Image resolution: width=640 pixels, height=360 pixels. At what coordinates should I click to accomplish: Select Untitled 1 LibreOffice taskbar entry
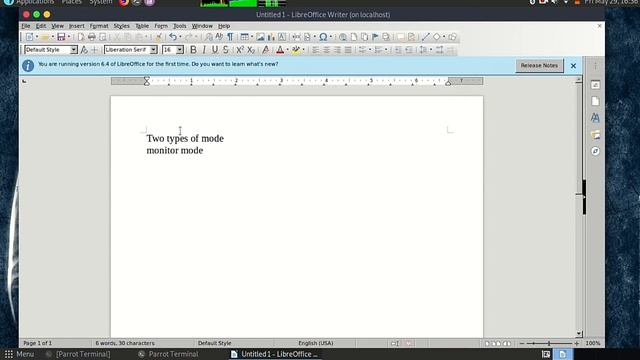point(275,354)
